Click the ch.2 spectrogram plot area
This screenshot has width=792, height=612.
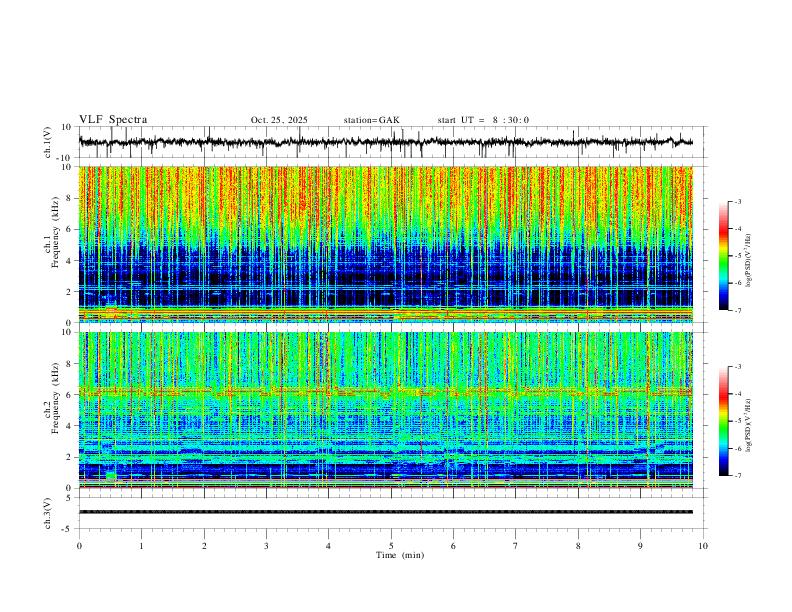386,410
